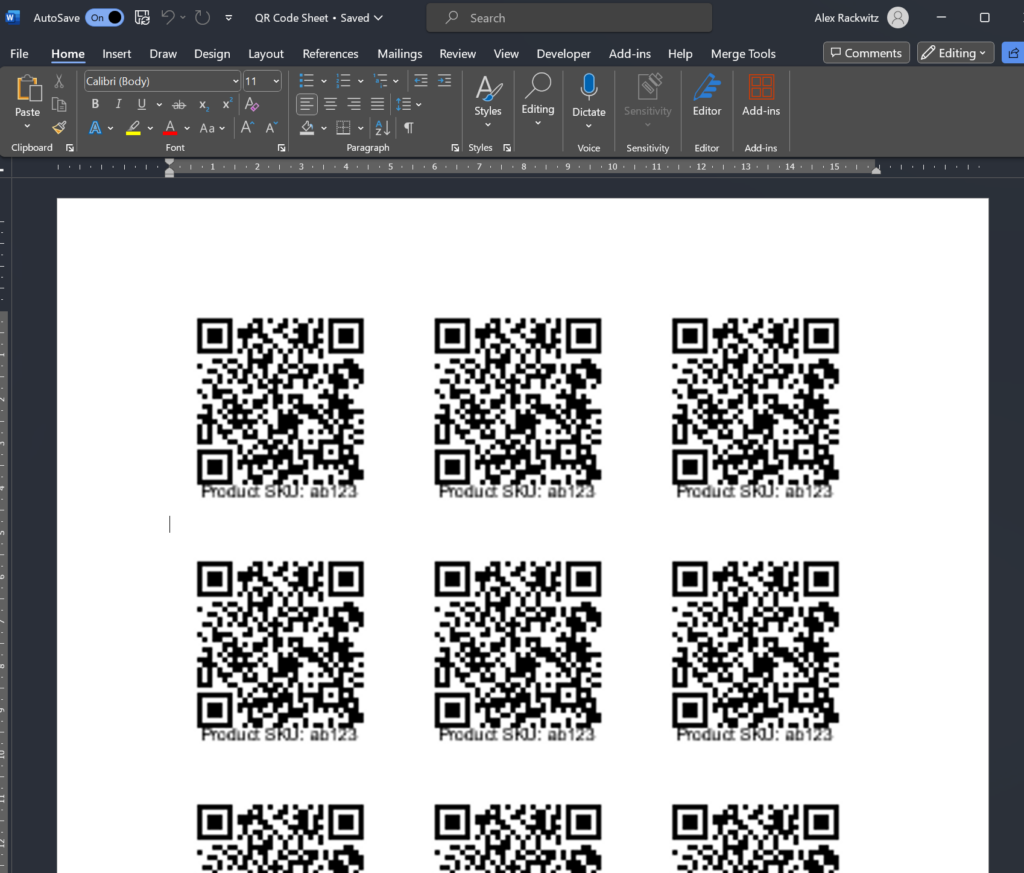The width and height of the screenshot is (1024, 873).
Task: Open the File tab
Action: [x=19, y=54]
